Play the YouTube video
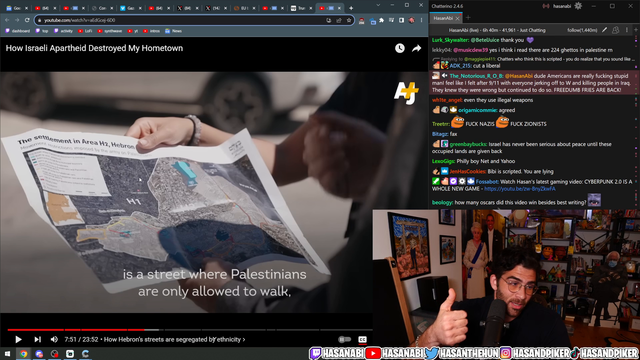 coord(18,339)
